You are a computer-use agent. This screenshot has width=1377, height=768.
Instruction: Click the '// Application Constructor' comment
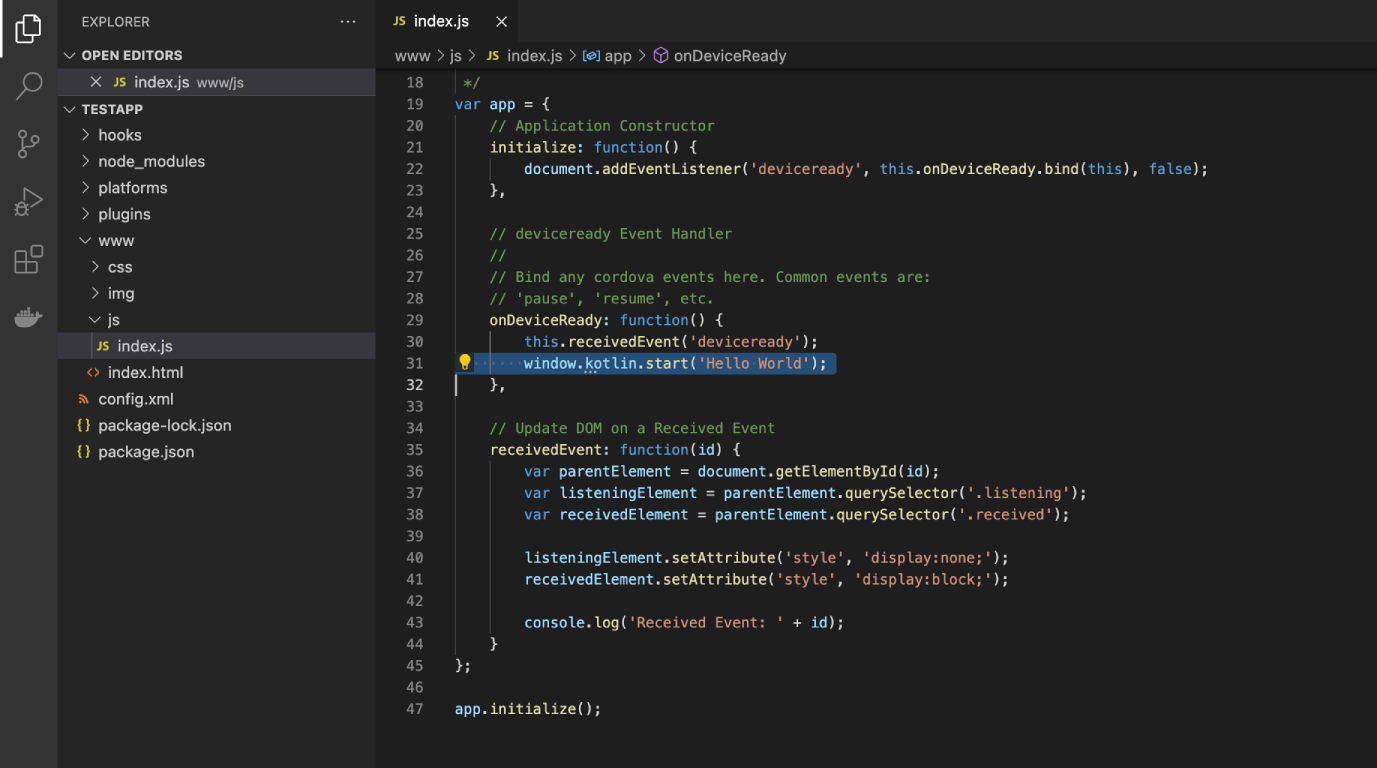(x=602, y=126)
